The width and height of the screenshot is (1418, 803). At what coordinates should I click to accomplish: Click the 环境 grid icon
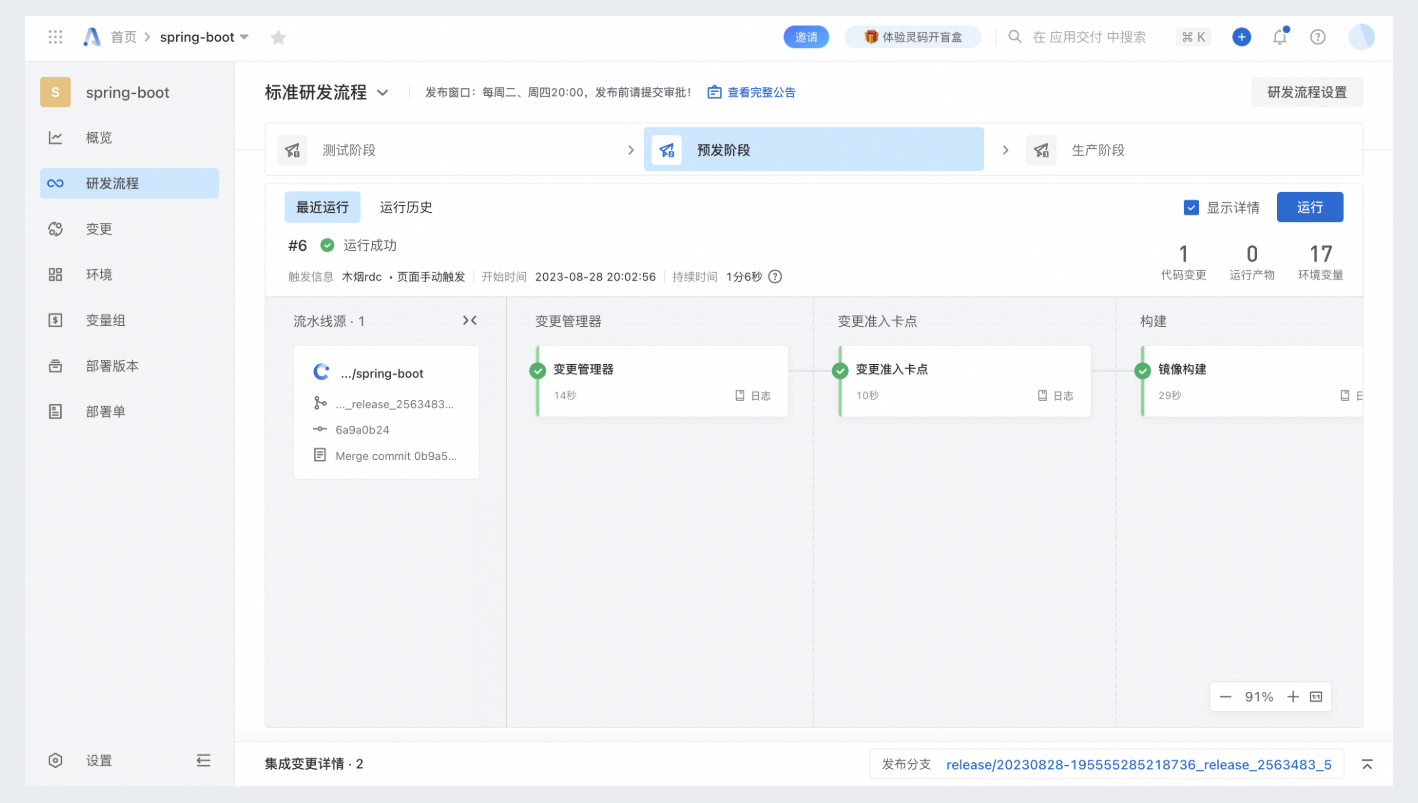[x=56, y=274]
